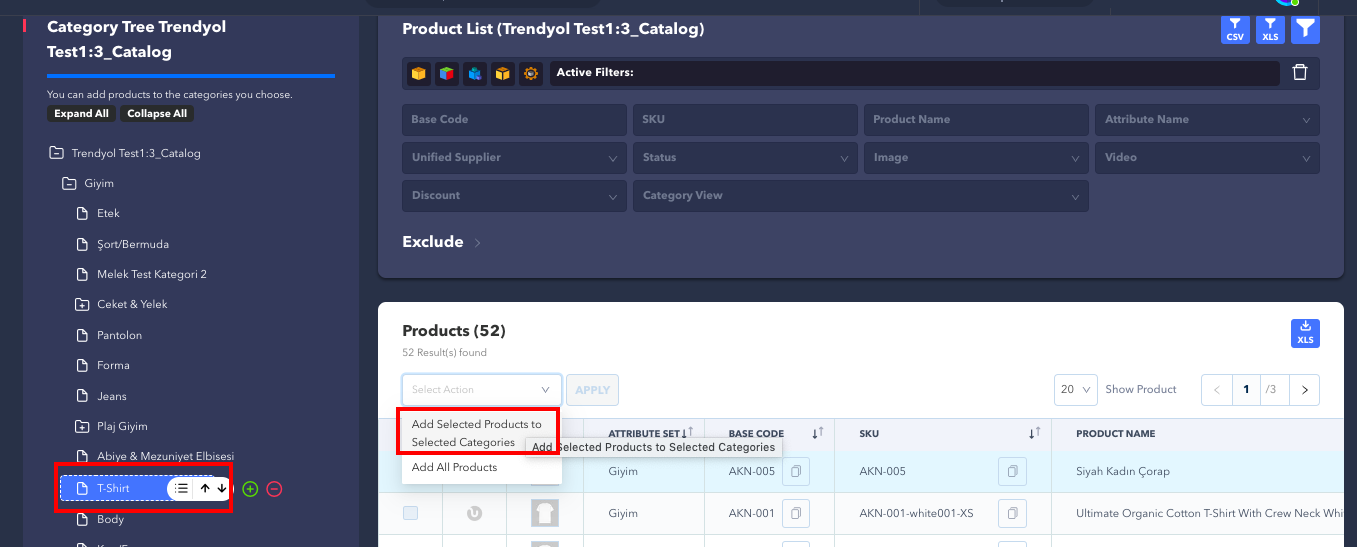This screenshot has height=547, width=1357.
Task: Copy the AKN-005 base code
Action: pos(796,471)
